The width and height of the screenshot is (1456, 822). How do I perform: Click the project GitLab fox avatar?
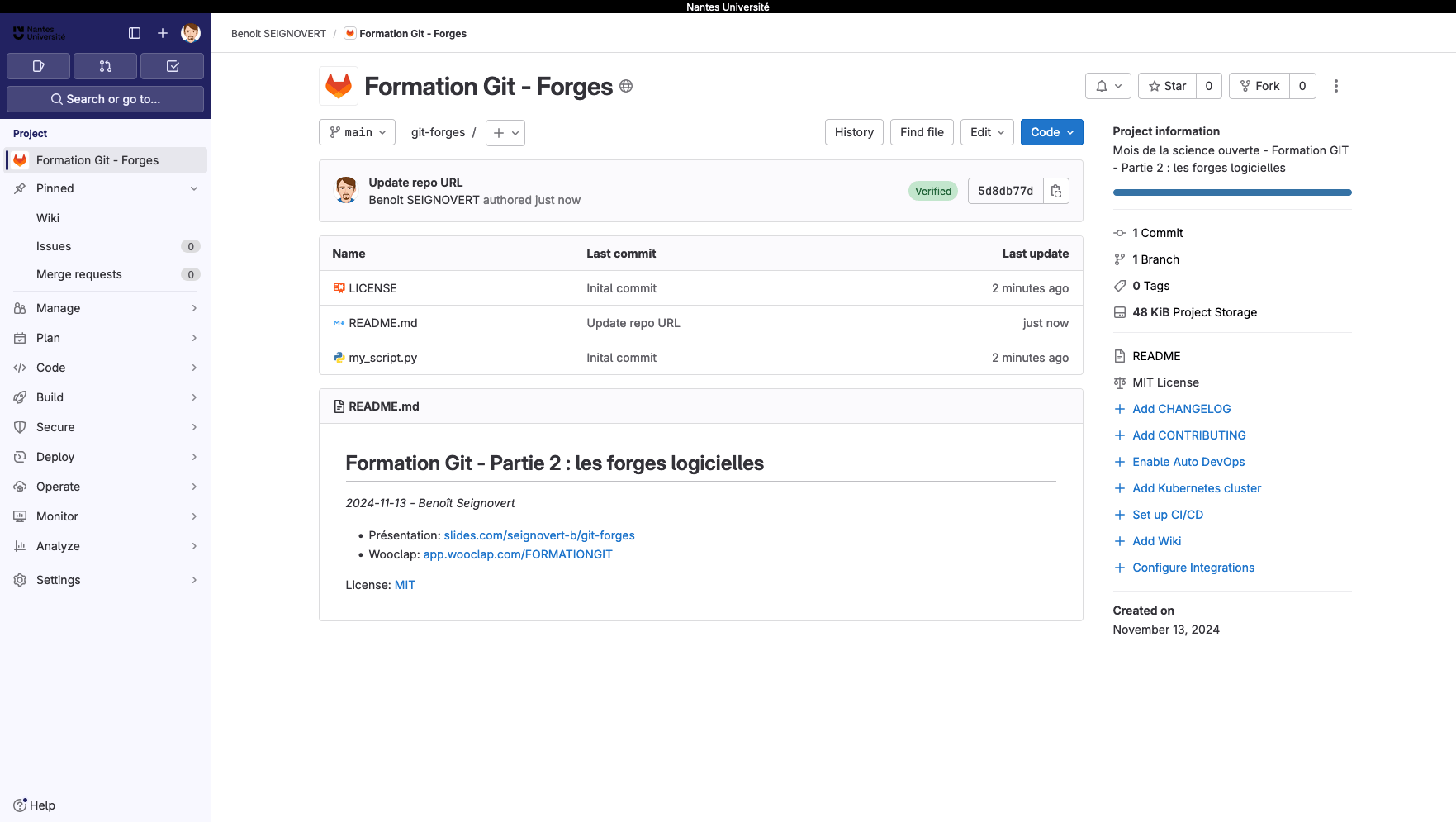pyautogui.click(x=339, y=86)
